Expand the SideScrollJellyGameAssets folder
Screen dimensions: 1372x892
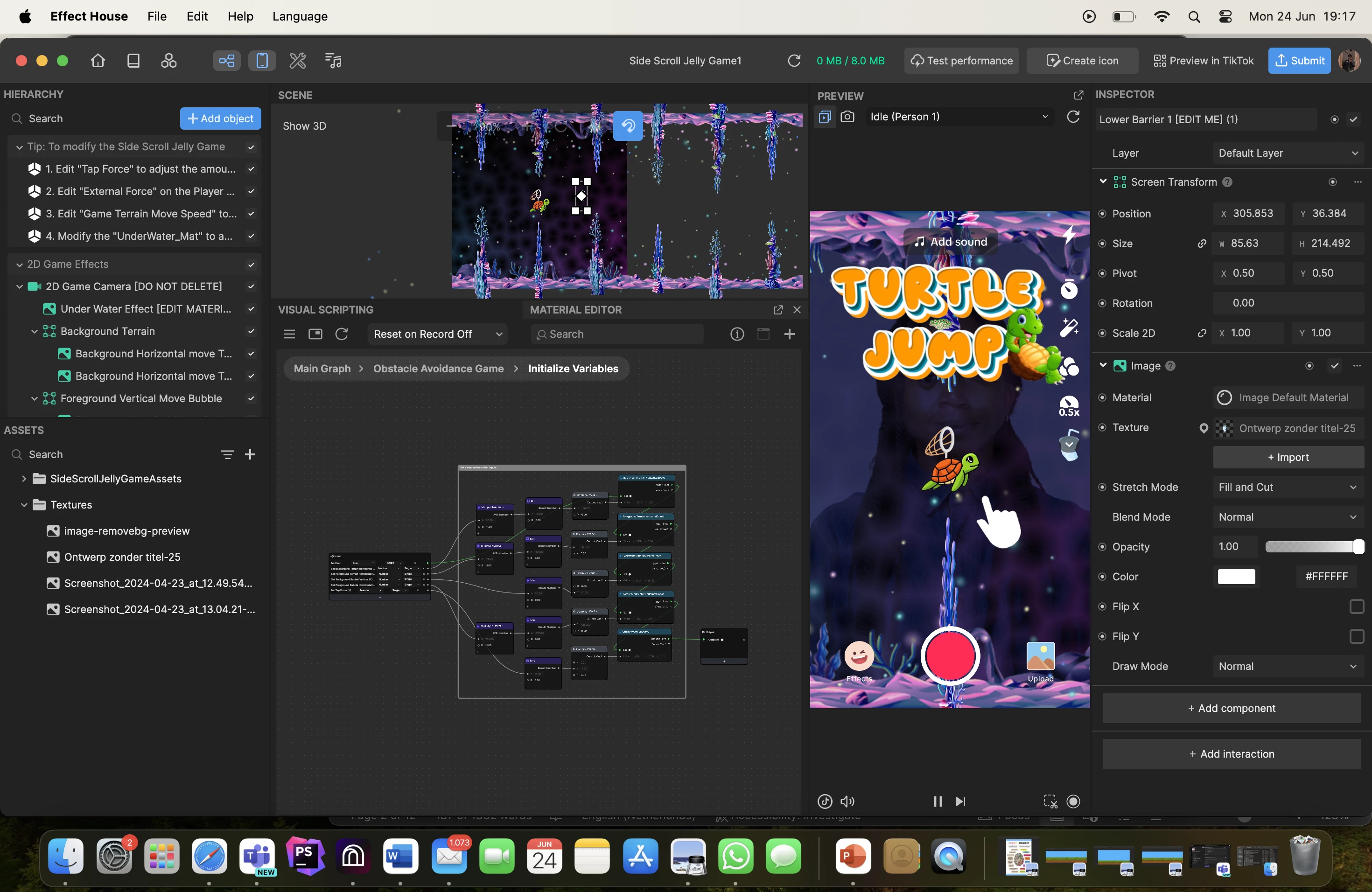(24, 479)
